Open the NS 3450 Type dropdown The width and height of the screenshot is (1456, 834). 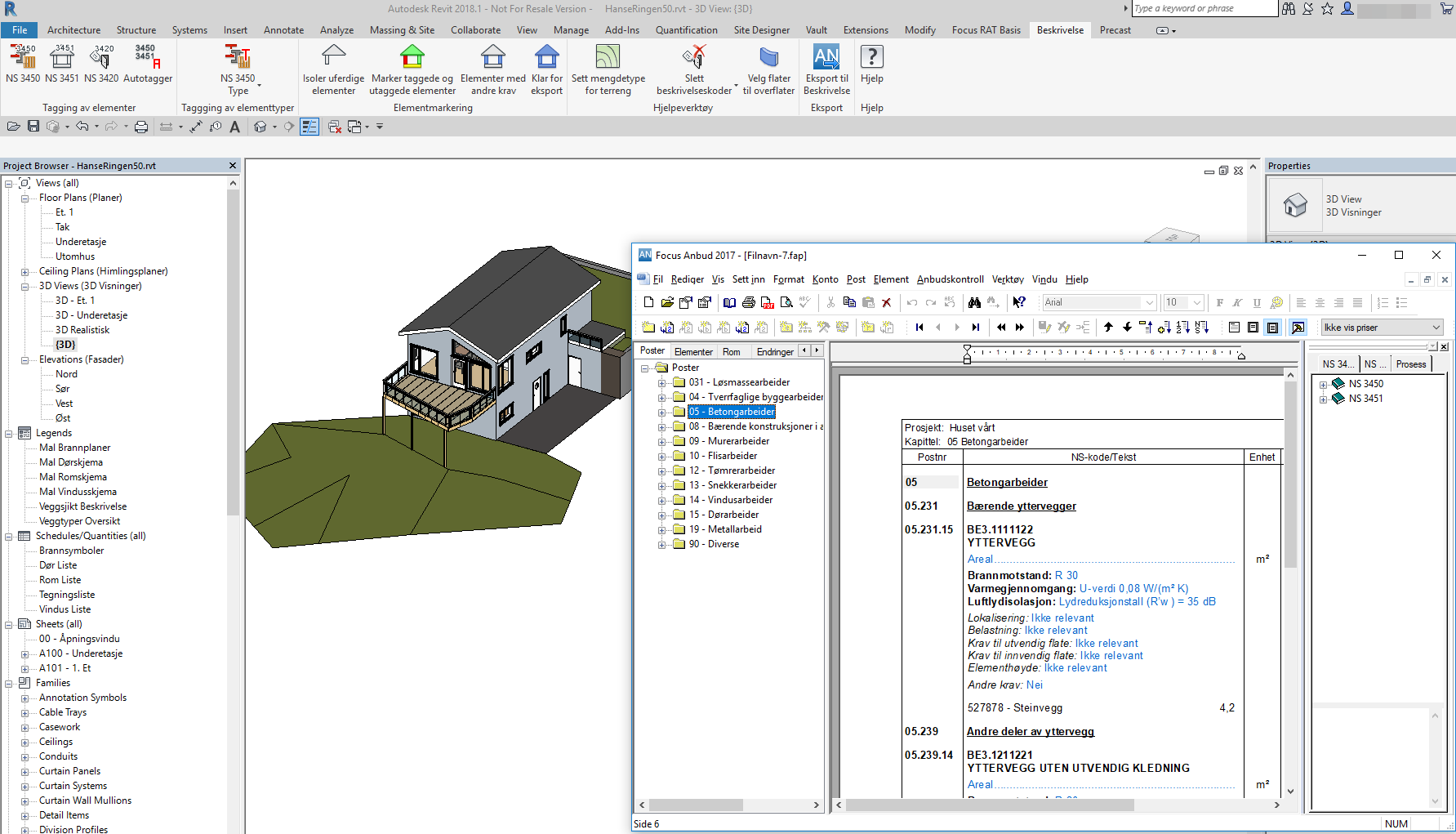point(260,85)
